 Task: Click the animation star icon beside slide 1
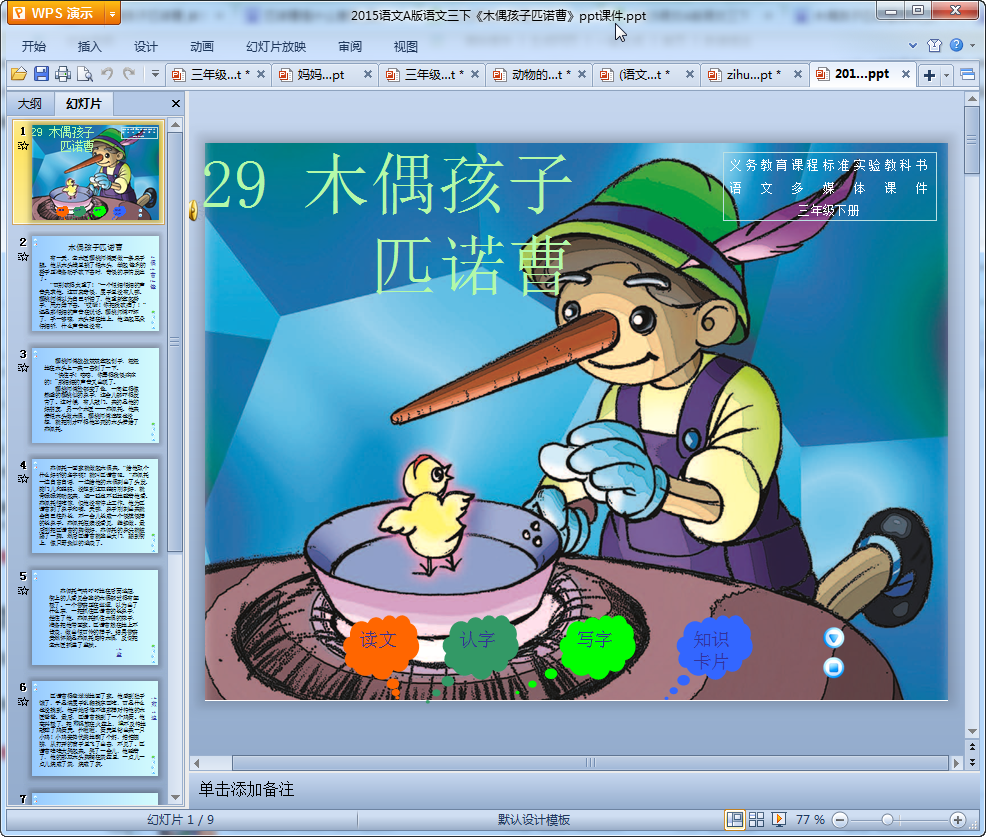point(23,146)
